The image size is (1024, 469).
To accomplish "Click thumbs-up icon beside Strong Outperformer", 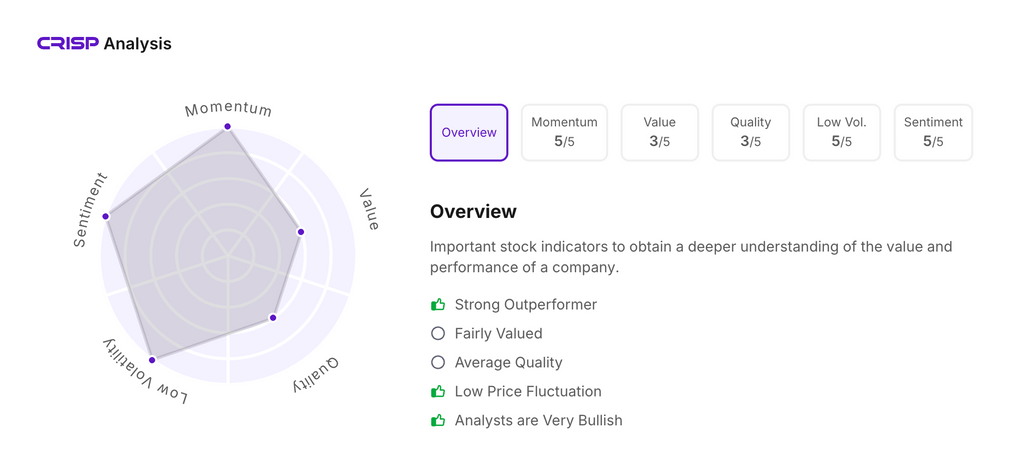I will 438,305.
